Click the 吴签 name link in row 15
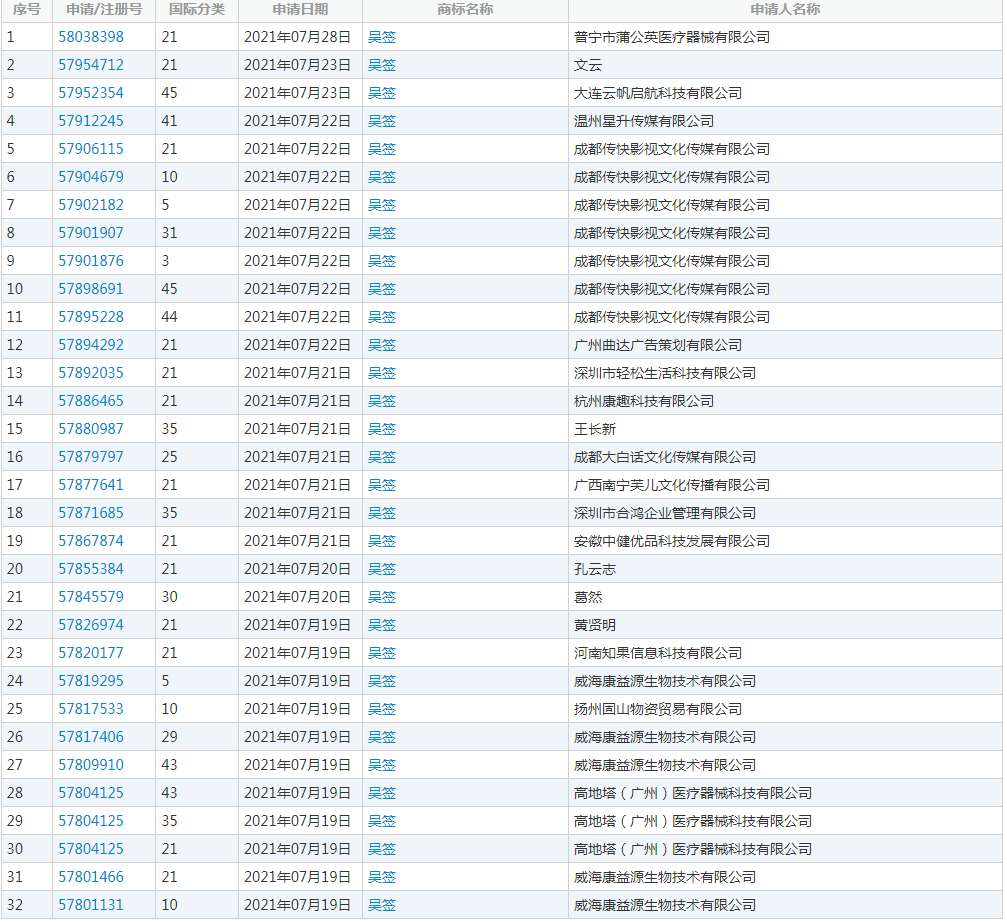Viewport: 1007px width, 923px height. pos(382,429)
